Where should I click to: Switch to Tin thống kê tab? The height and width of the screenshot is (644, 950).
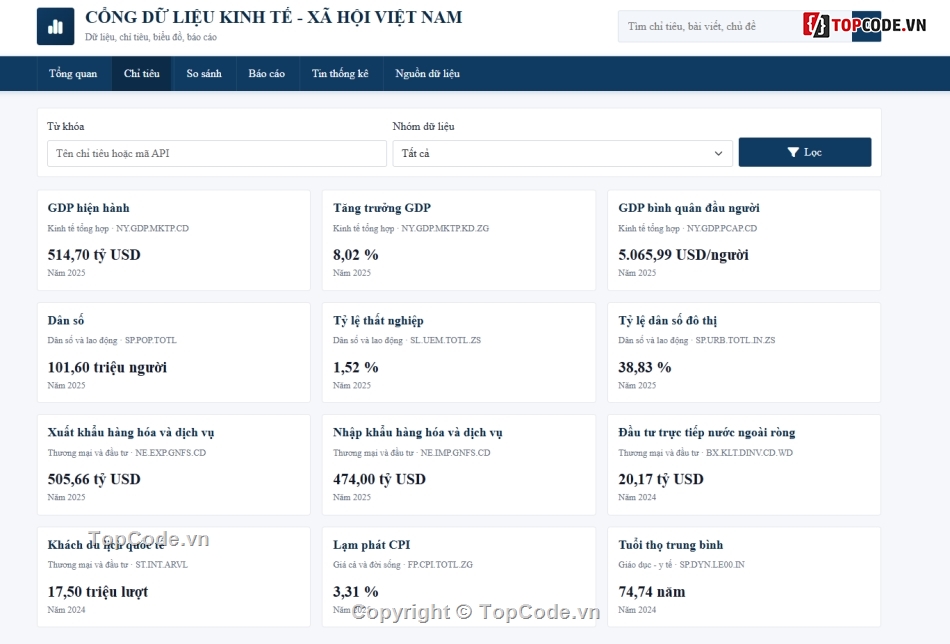(x=340, y=73)
